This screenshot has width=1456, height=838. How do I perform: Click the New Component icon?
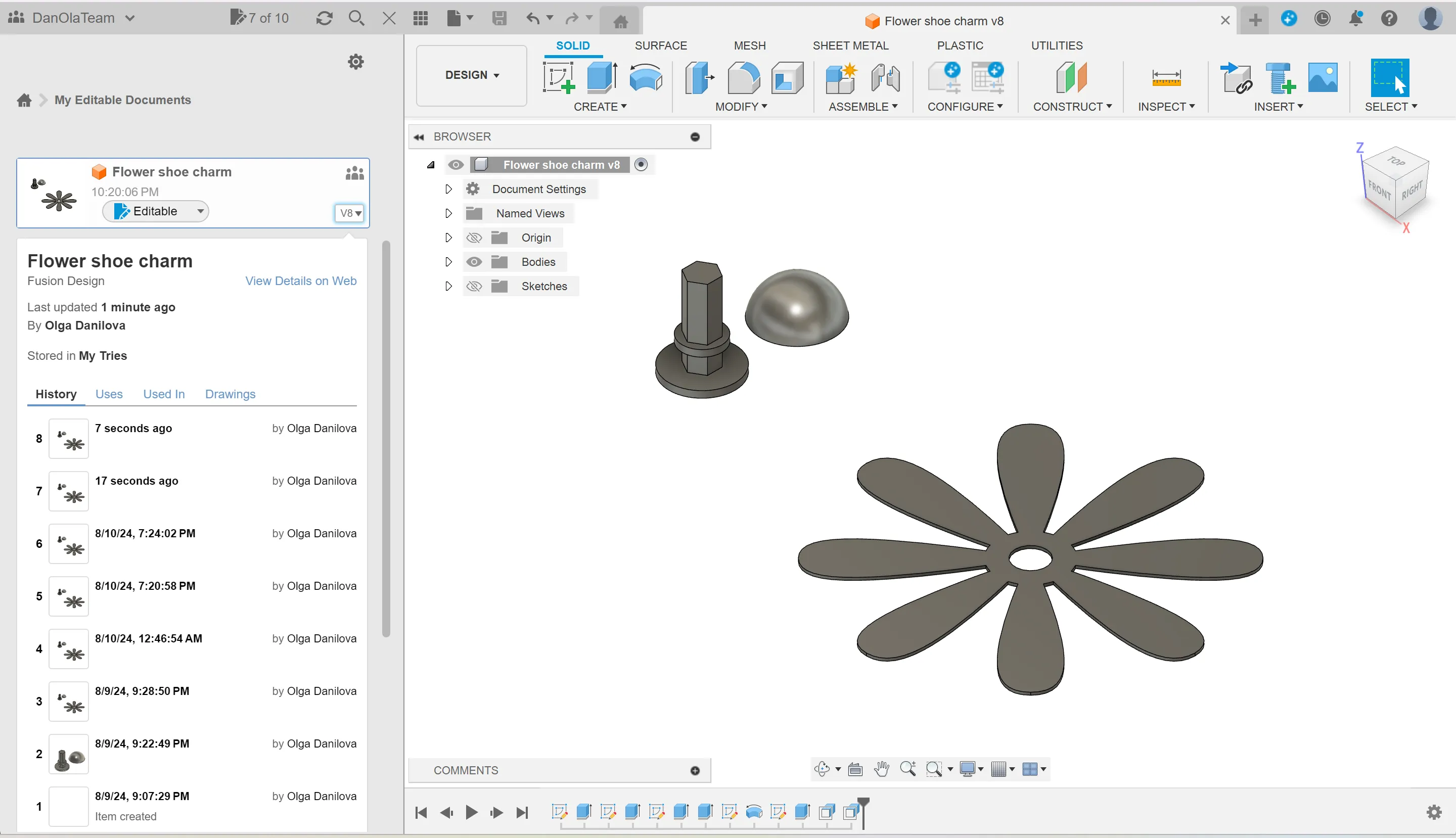841,78
